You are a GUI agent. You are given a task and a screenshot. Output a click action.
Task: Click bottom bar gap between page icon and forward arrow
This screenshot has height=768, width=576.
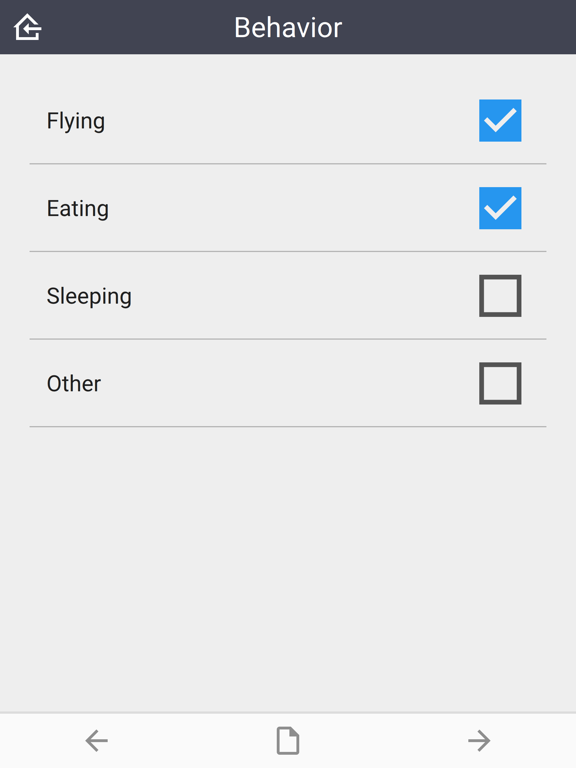click(x=383, y=740)
